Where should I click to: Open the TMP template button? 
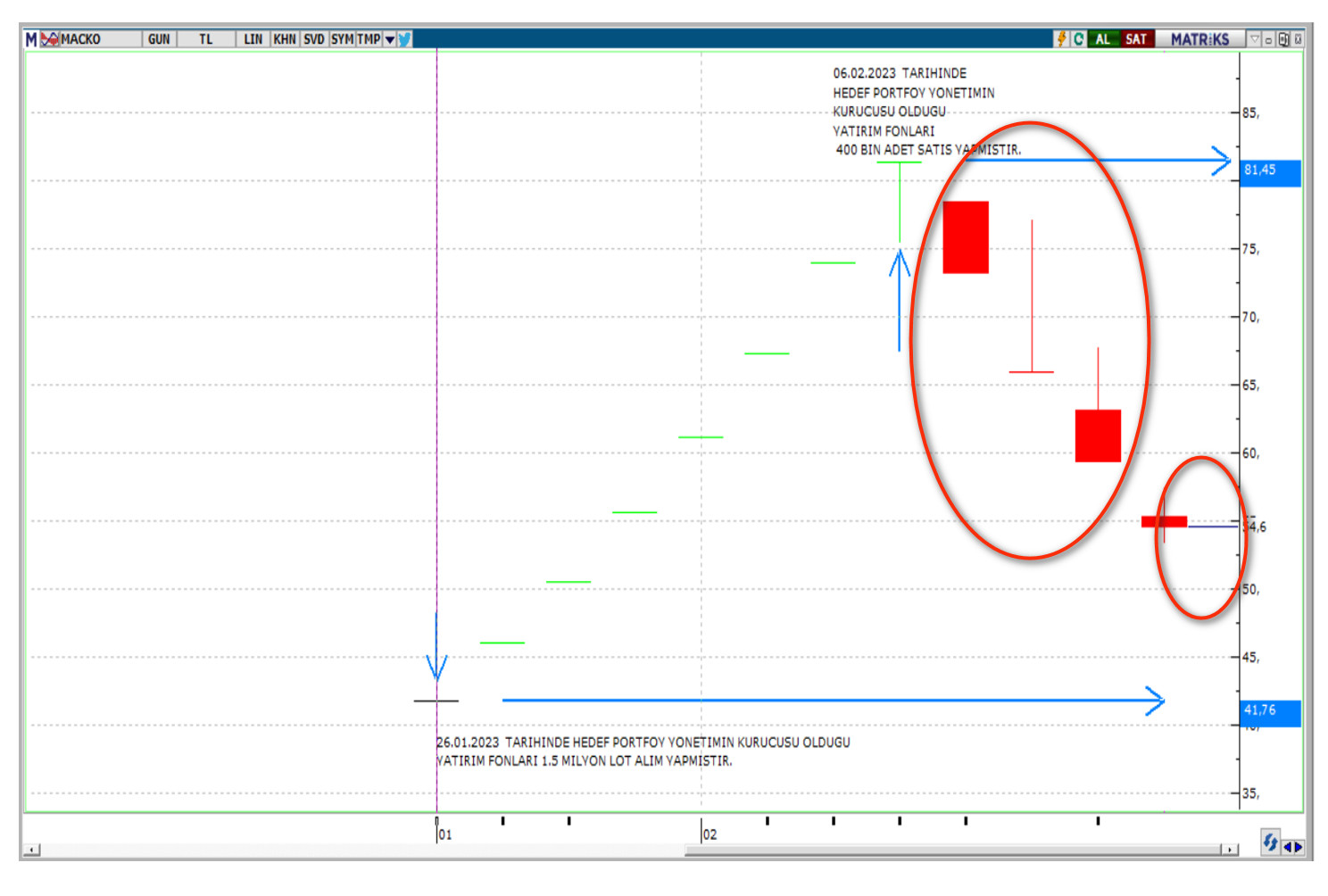[369, 39]
